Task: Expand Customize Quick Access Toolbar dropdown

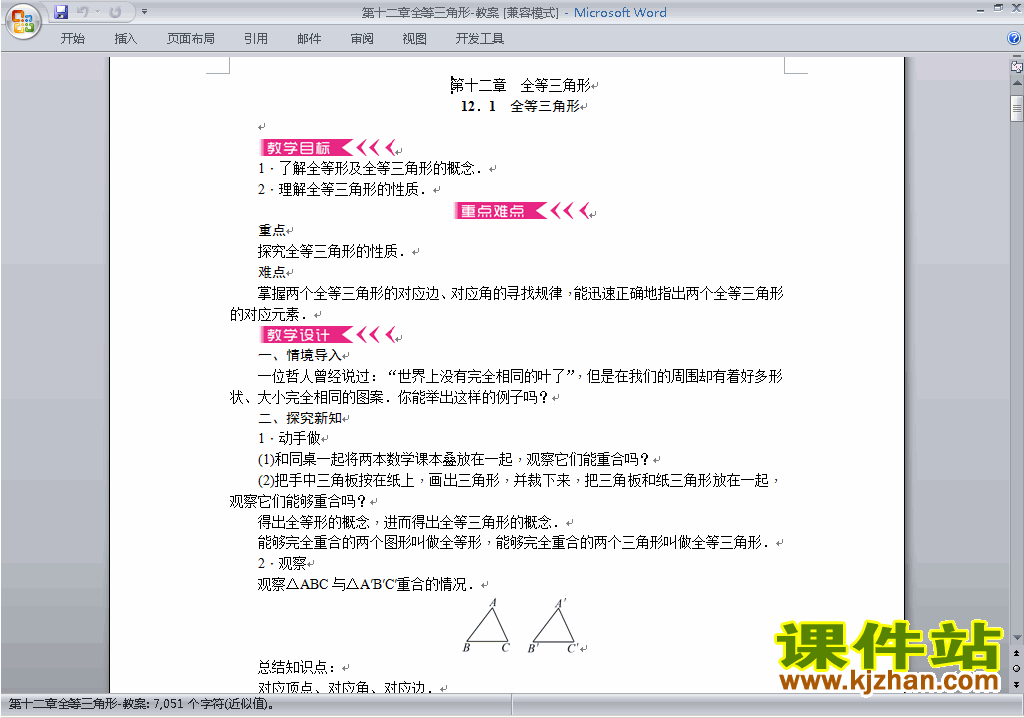Action: (x=144, y=11)
